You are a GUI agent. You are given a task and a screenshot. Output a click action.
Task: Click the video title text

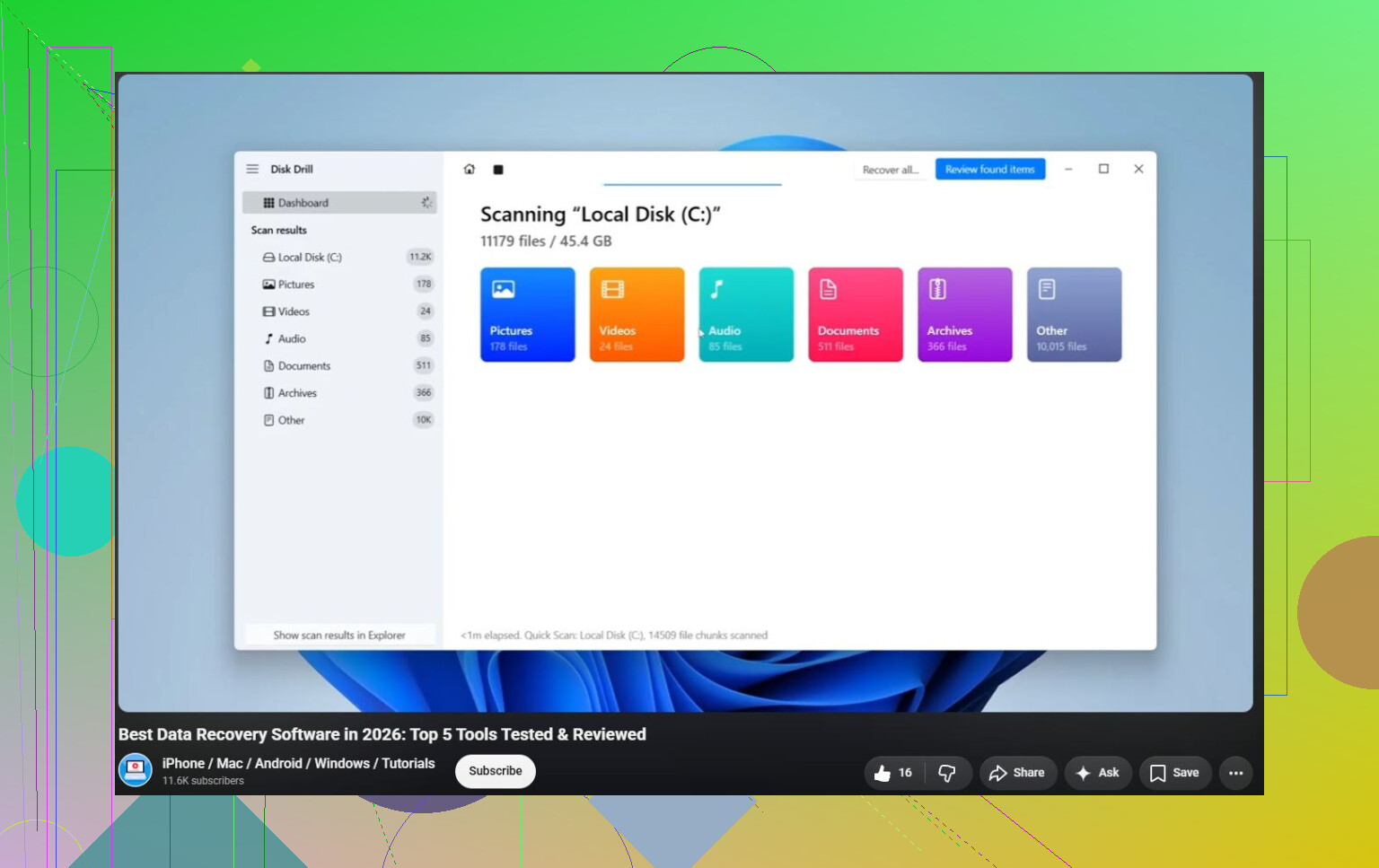pos(382,734)
